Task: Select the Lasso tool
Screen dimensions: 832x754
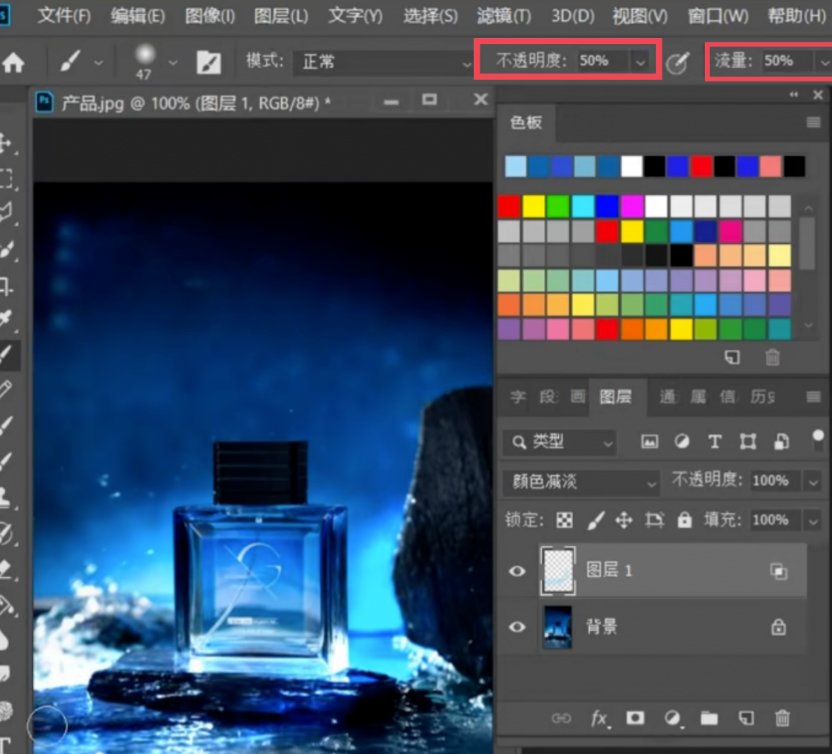Action: pos(6,213)
